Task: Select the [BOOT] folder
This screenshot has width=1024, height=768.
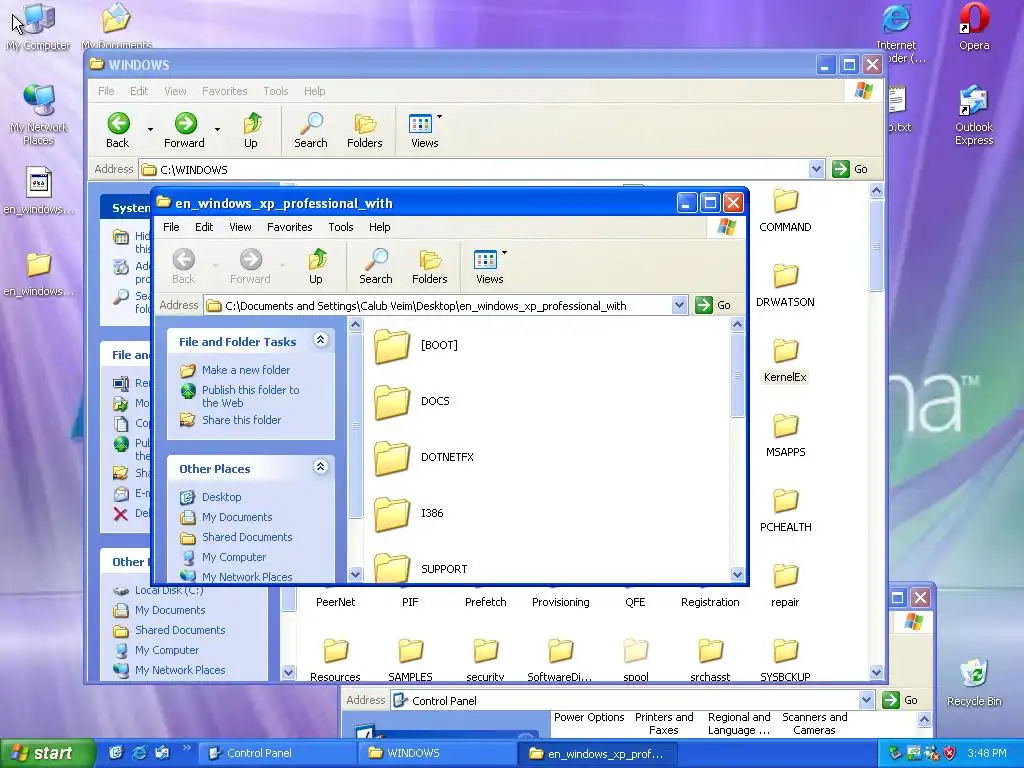Action: [x=415, y=345]
